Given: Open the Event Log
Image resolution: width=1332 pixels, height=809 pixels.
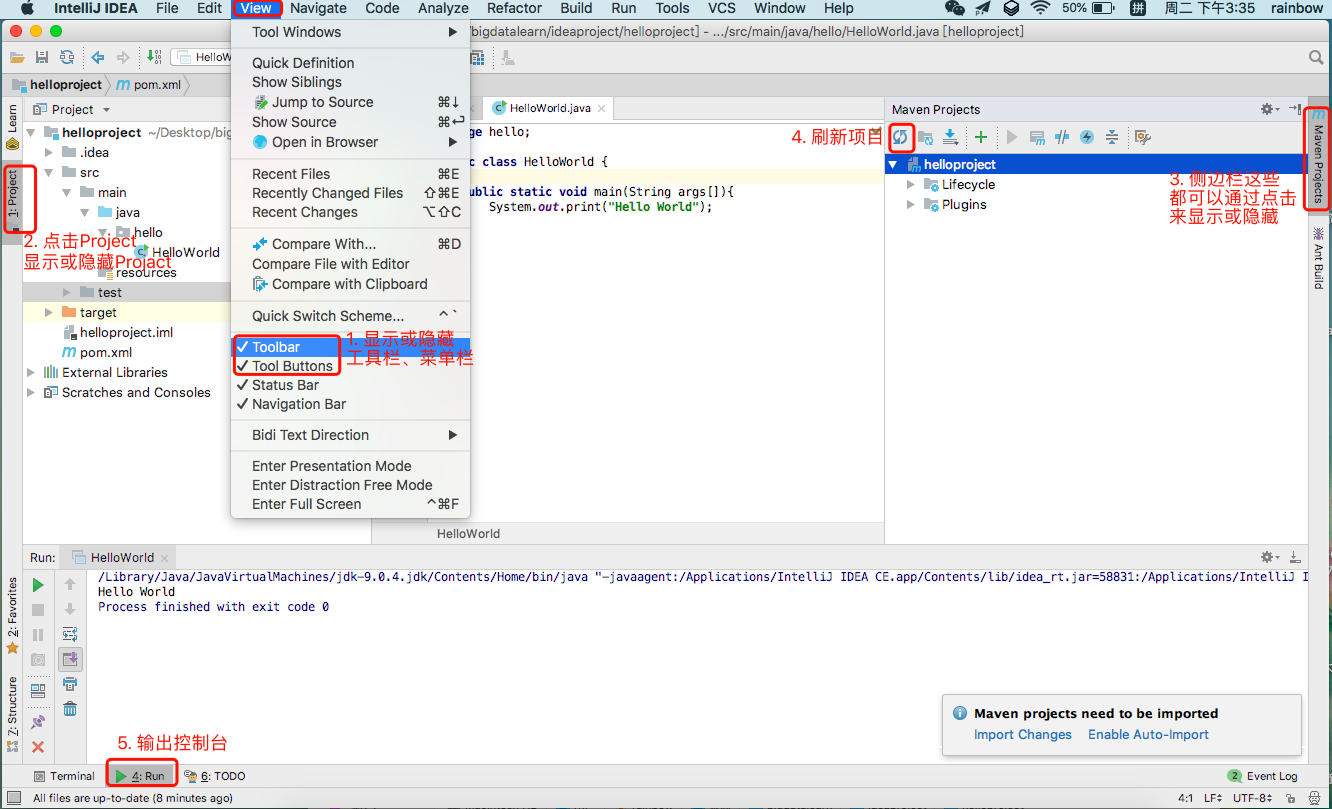Looking at the screenshot, I should coord(1263,776).
